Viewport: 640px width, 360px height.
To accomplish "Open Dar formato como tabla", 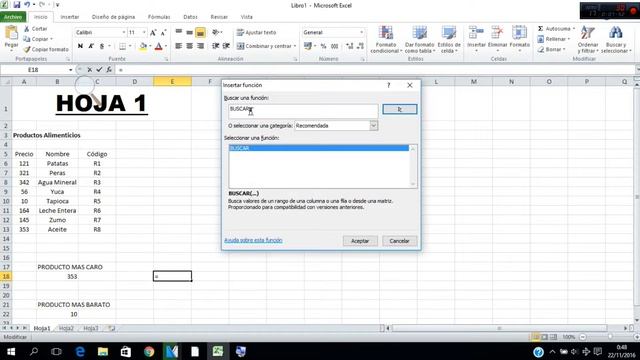I will click(419, 40).
